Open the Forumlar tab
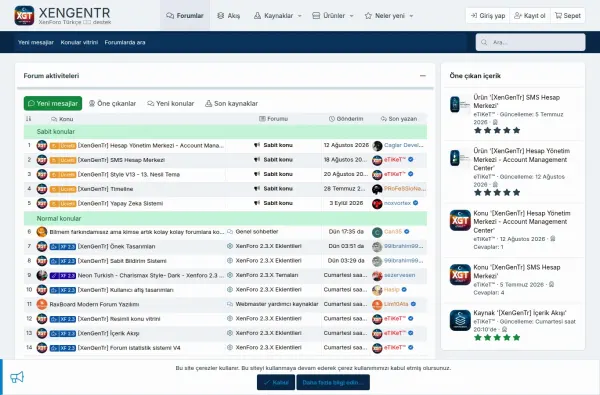The height and width of the screenshot is (395, 600). (185, 16)
